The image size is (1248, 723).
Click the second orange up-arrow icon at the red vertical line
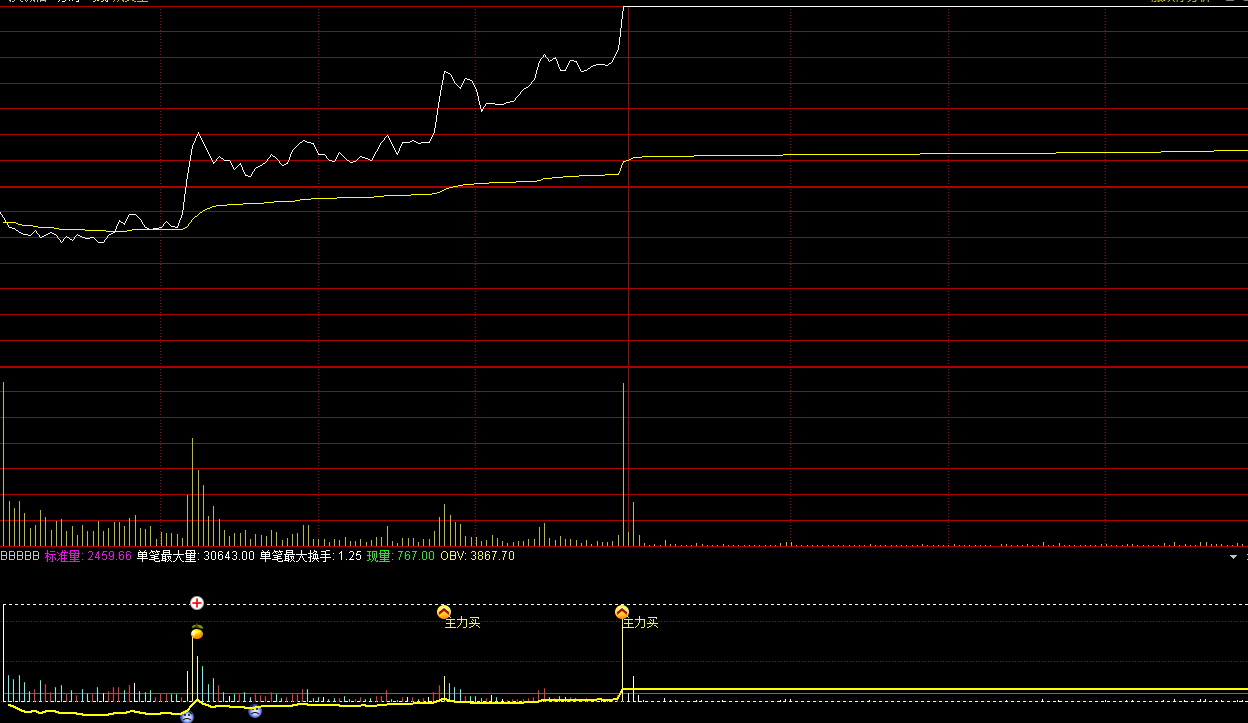[622, 611]
